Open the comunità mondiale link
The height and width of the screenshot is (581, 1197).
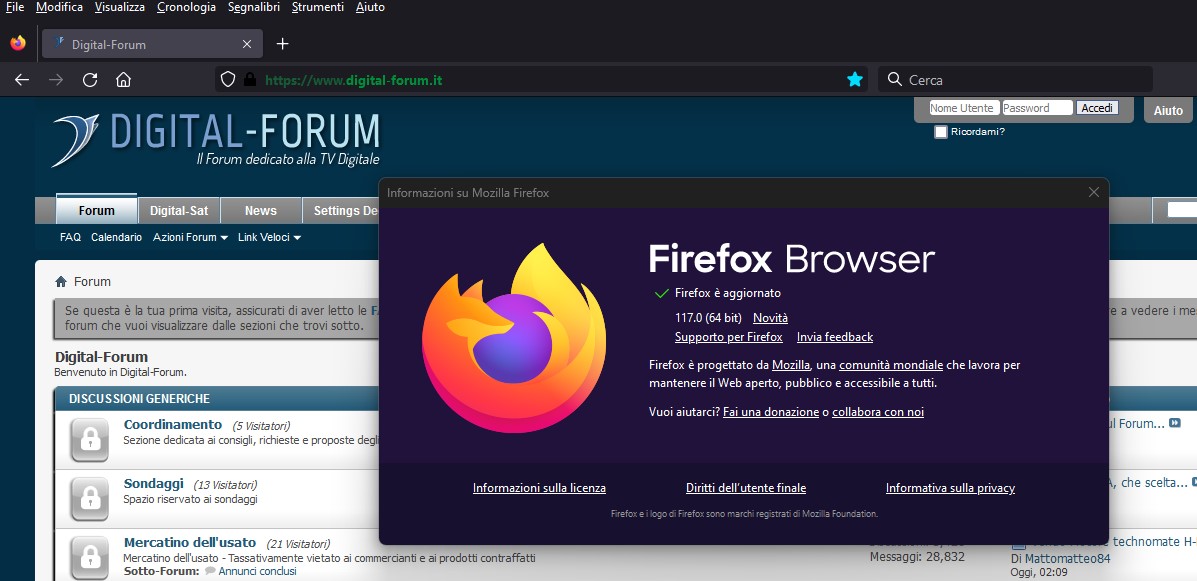[x=891, y=365]
